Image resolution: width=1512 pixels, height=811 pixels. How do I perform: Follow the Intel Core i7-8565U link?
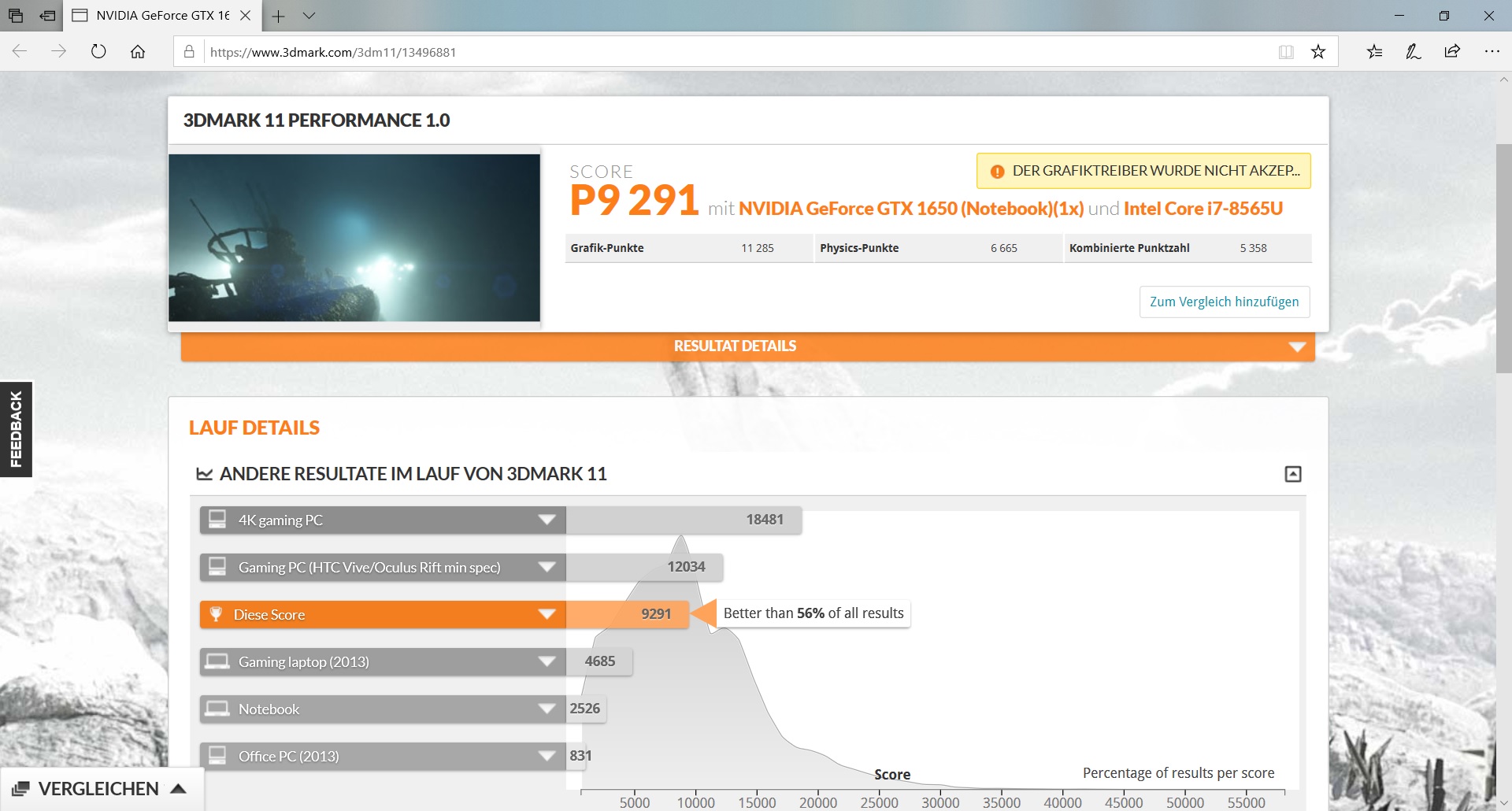(x=1203, y=209)
